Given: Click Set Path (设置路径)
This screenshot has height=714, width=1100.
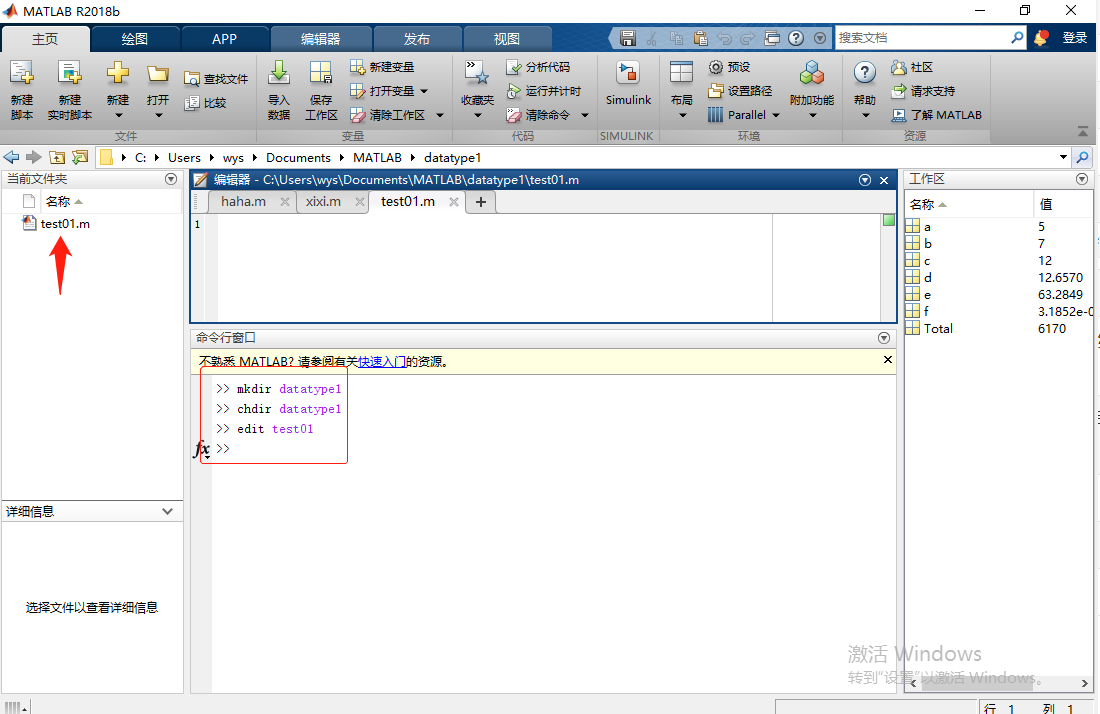Looking at the screenshot, I should pyautogui.click(x=740, y=91).
